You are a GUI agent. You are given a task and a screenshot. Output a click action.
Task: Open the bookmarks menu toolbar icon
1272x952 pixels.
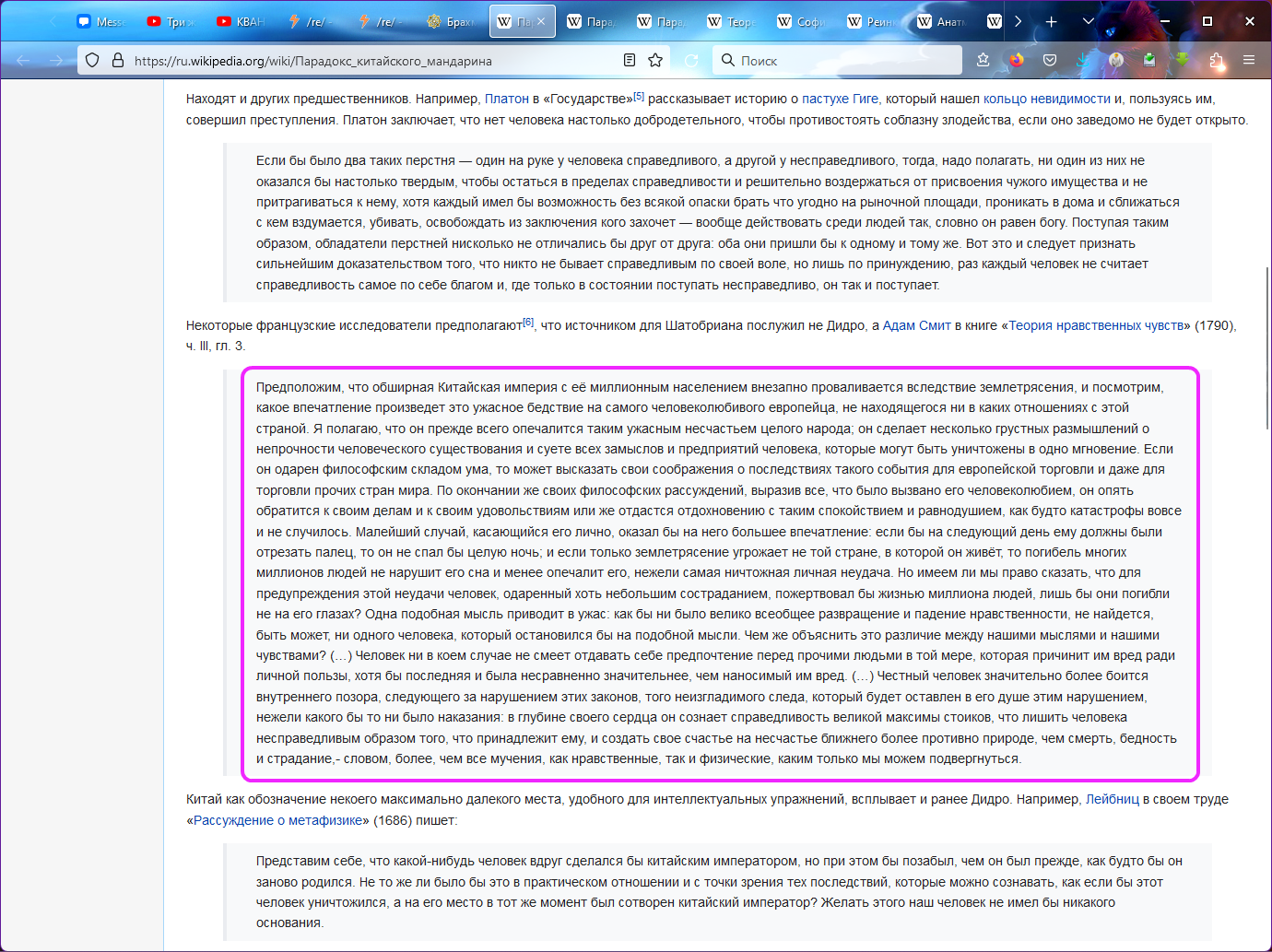coord(983,60)
